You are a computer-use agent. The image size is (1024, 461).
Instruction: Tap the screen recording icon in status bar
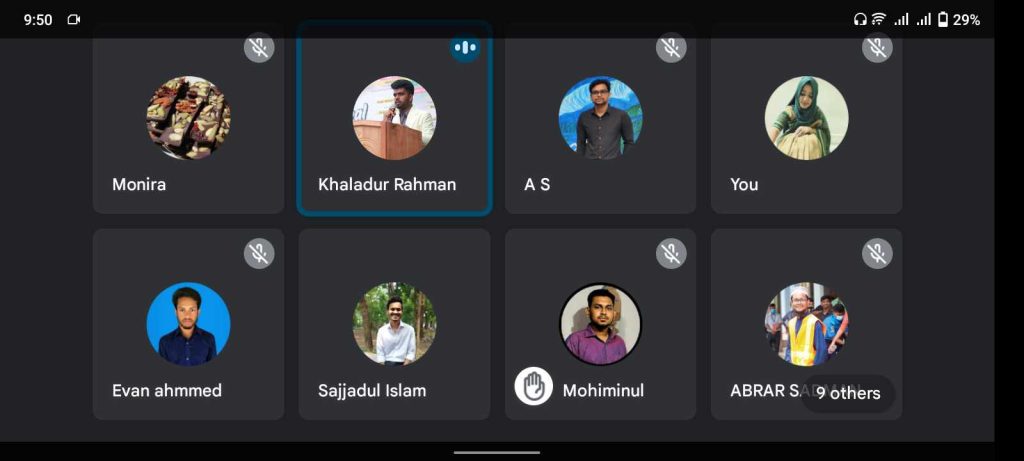(x=74, y=20)
